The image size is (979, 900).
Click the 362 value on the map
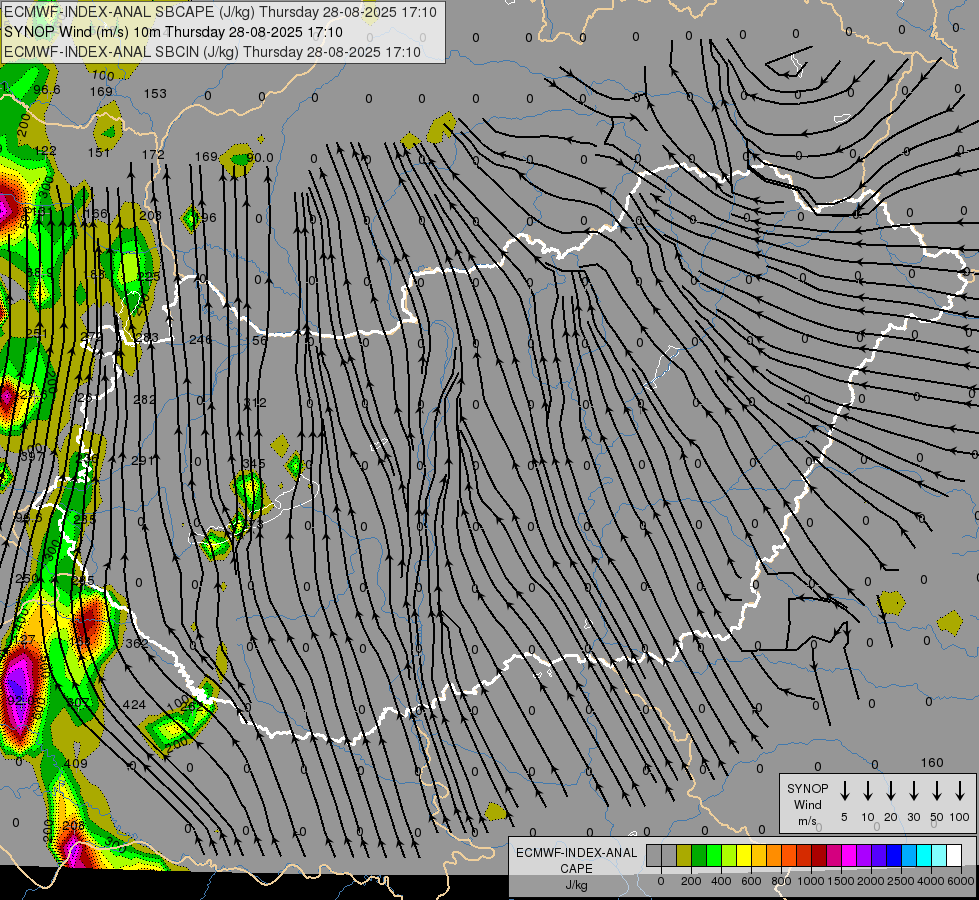click(137, 643)
